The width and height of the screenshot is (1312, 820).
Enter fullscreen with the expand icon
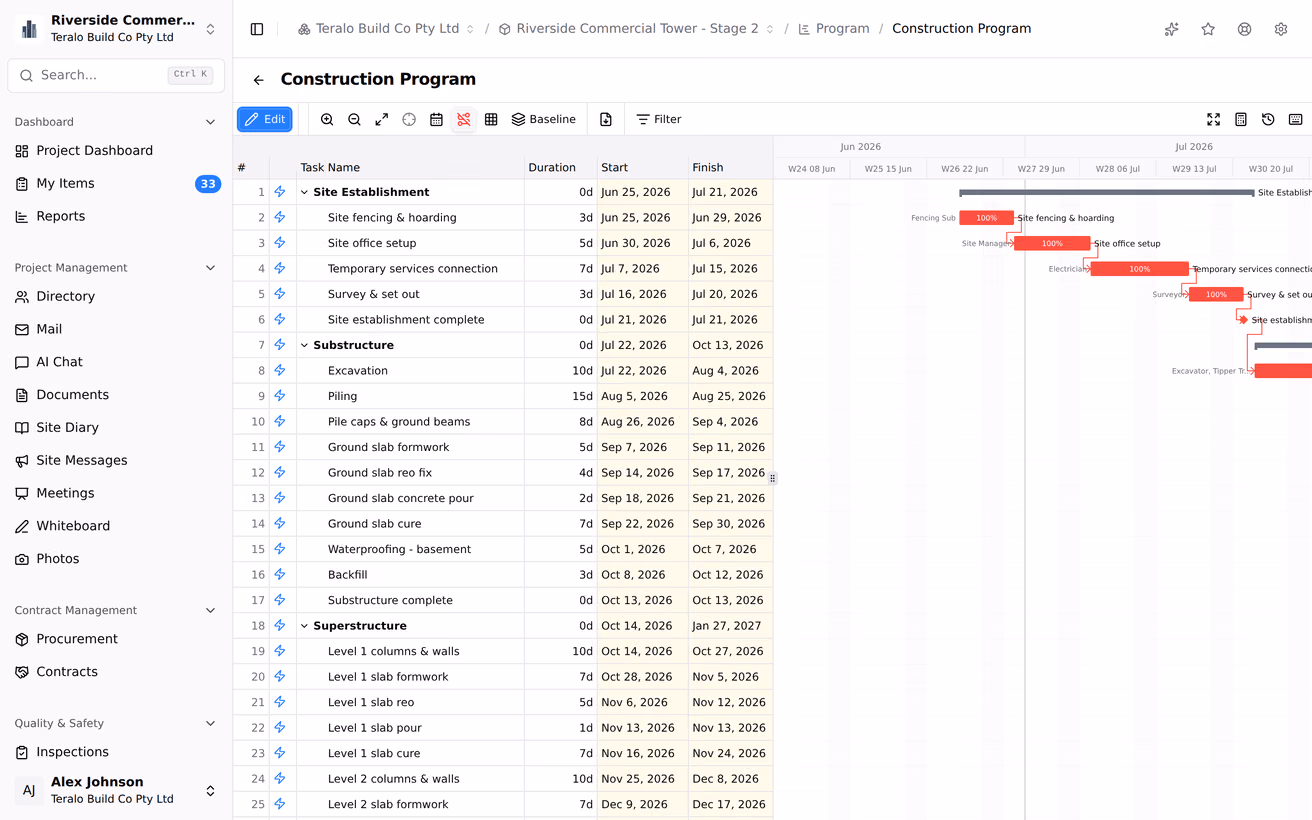(x=1213, y=119)
